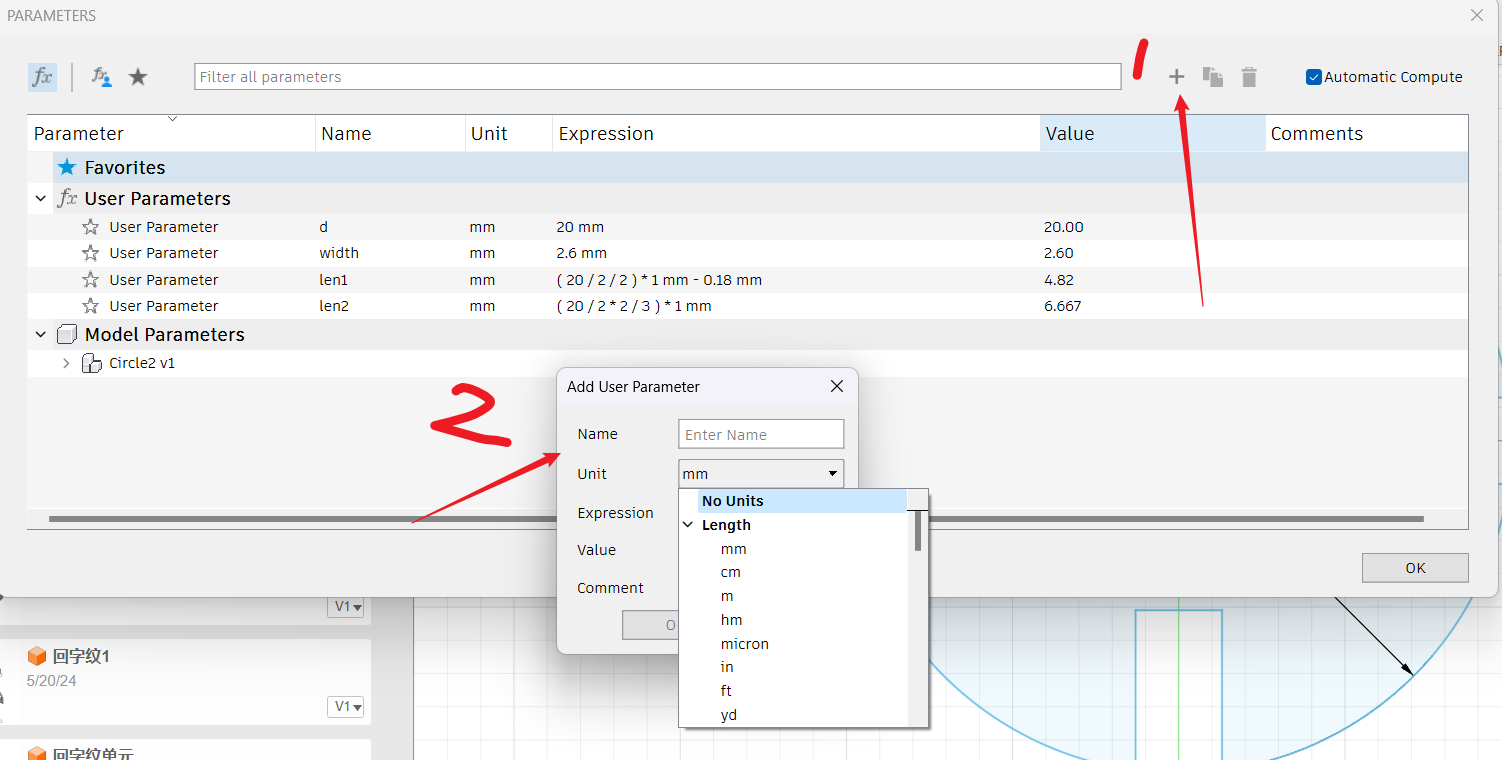Click expression "2.6 mm" of width
The image size is (1502, 760).
click(582, 253)
